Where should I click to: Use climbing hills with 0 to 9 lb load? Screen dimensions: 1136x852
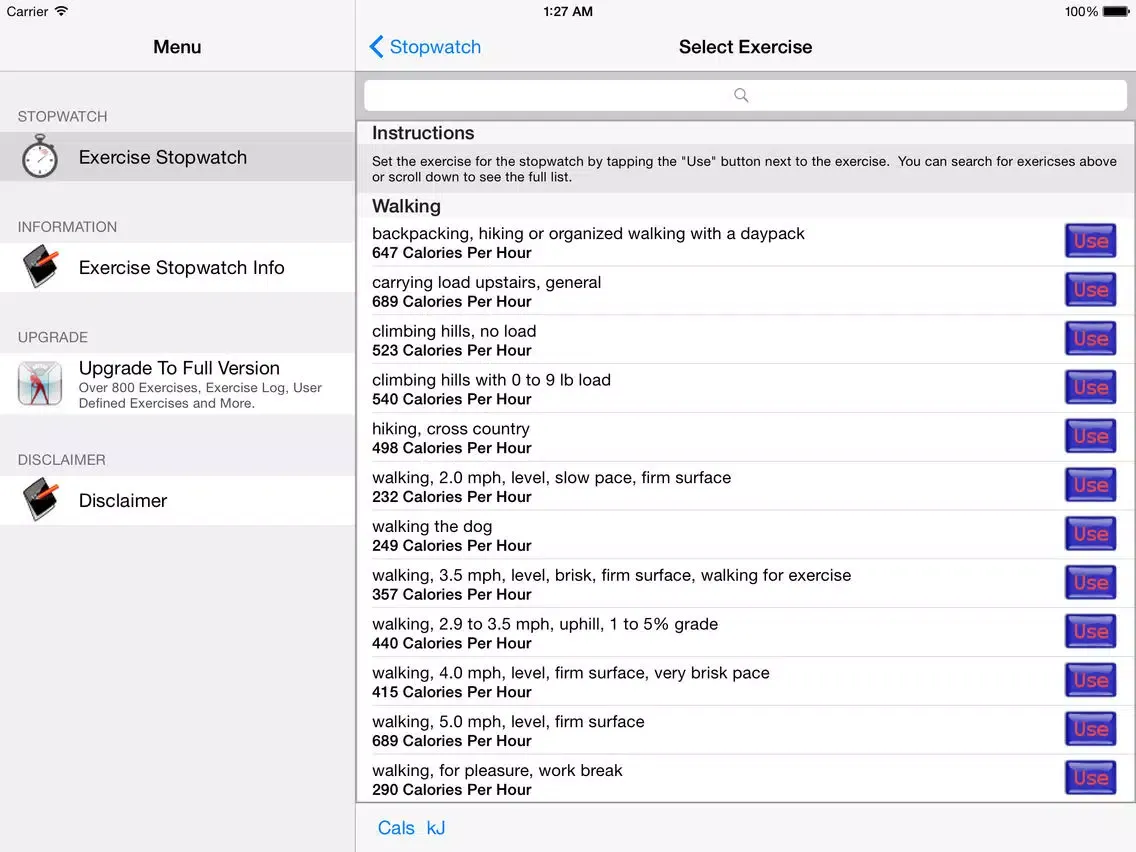point(1090,387)
